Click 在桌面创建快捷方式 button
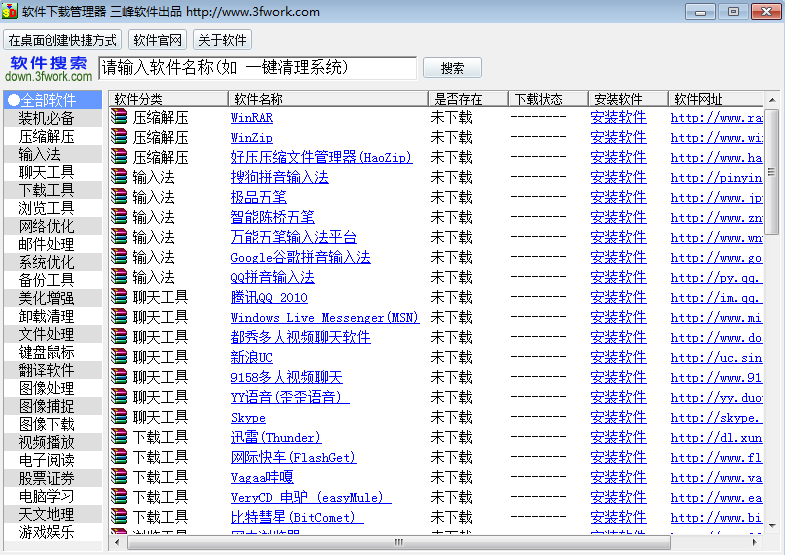The image size is (785, 555). click(63, 40)
